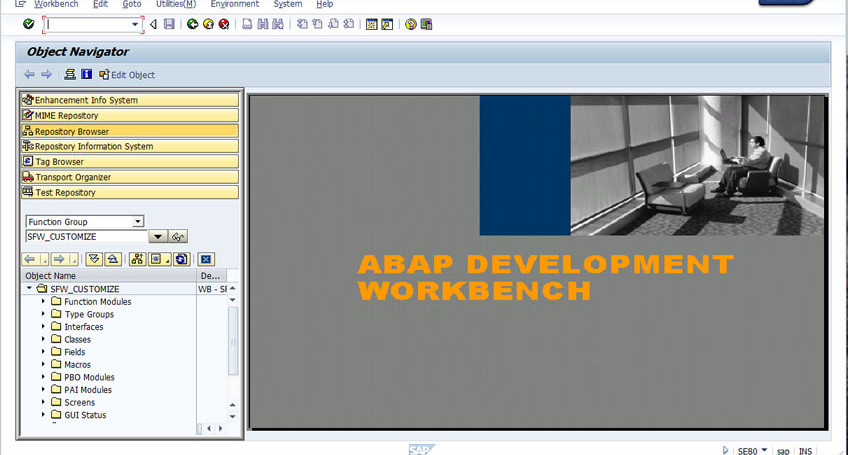The height and width of the screenshot is (455, 848).
Task: Click the Close Object List X icon
Action: pyautogui.click(x=206, y=259)
